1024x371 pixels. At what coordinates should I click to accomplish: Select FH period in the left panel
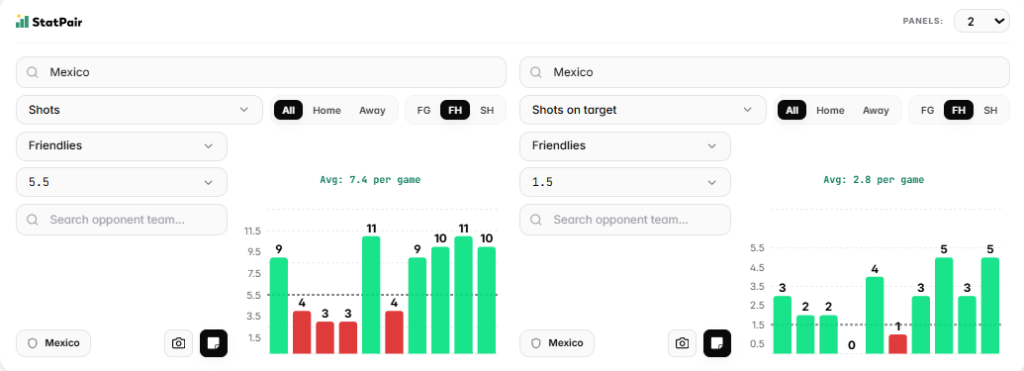pyautogui.click(x=455, y=110)
